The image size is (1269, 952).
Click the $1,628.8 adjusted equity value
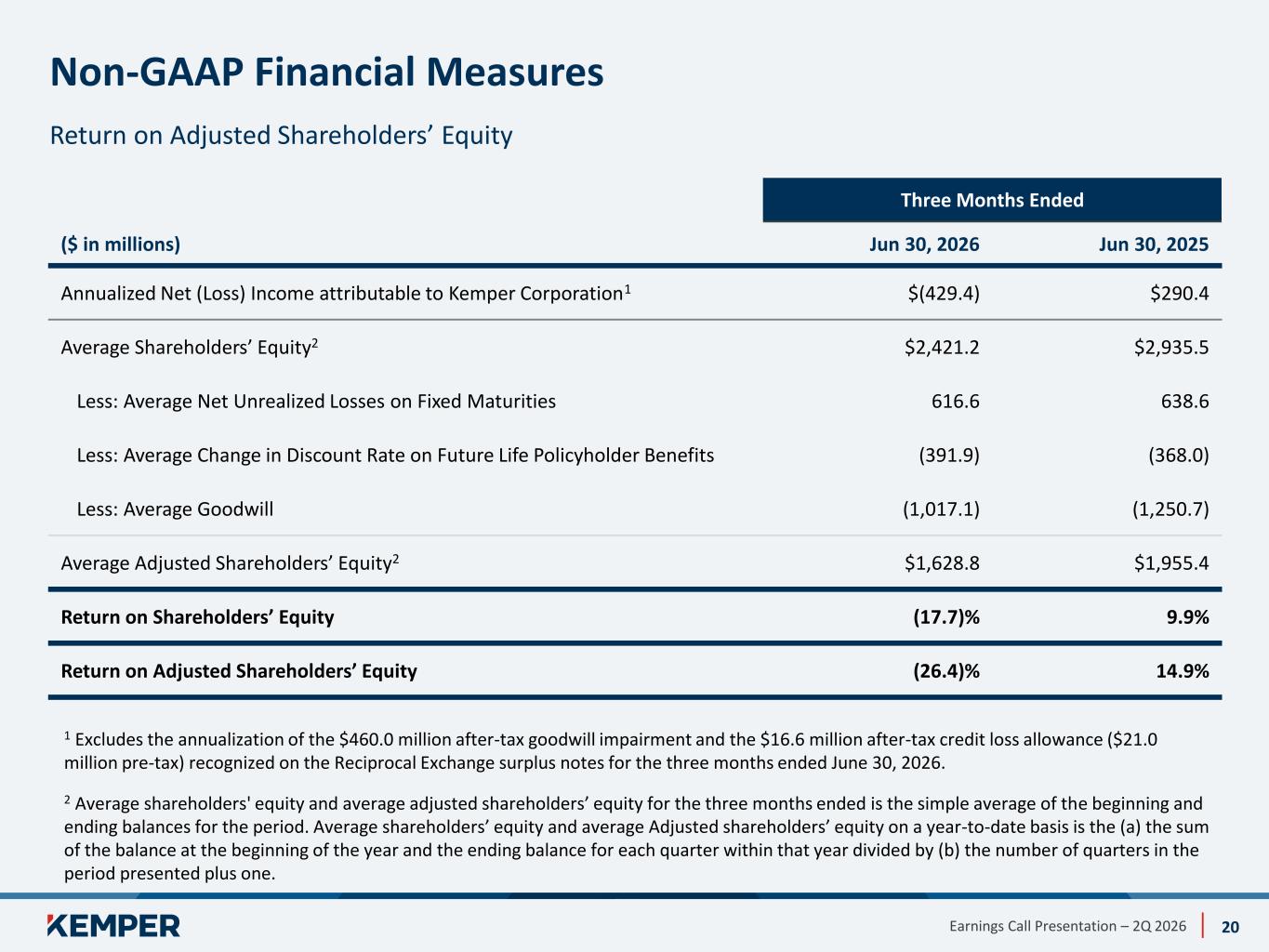(x=942, y=563)
